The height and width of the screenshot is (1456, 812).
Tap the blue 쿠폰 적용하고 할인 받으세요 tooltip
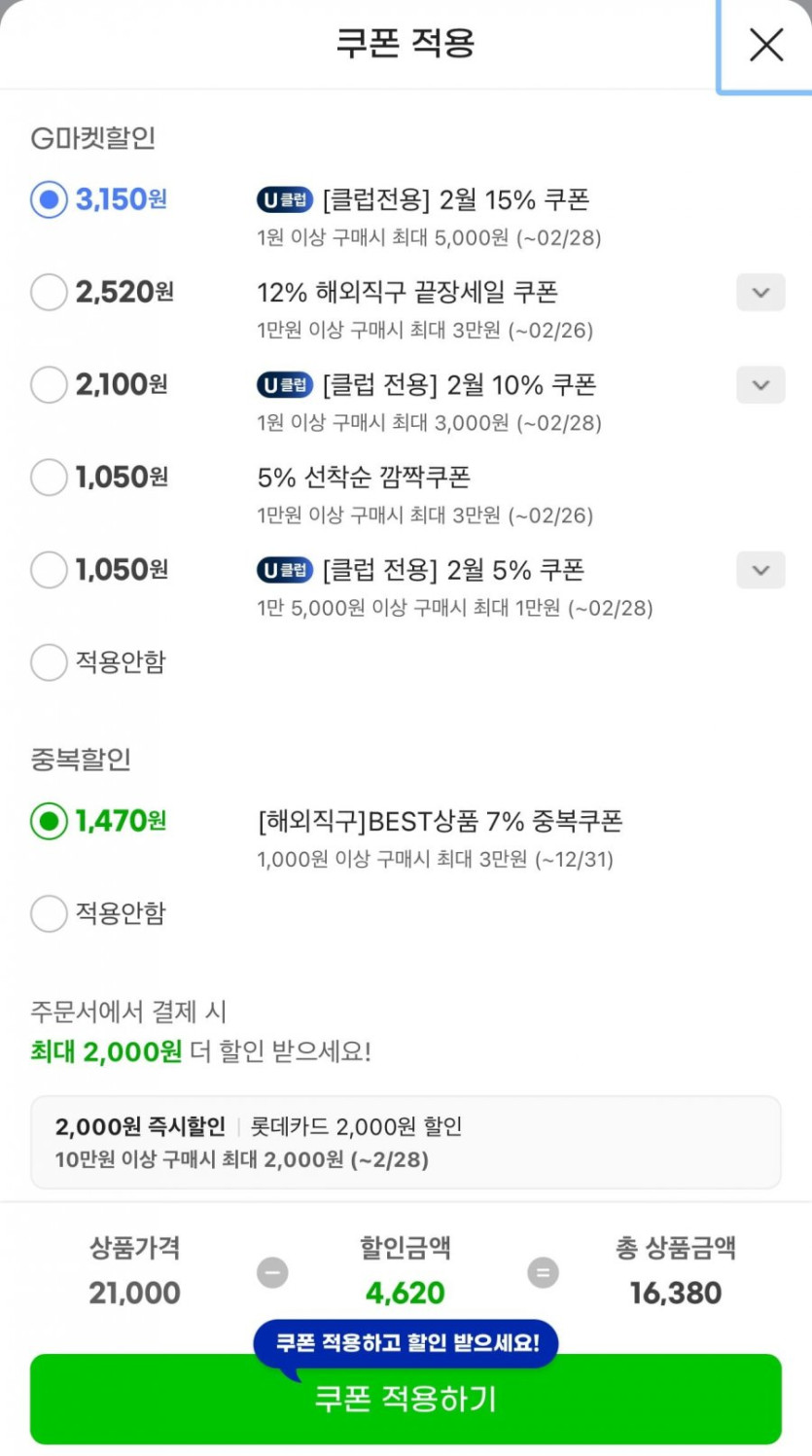(406, 1343)
